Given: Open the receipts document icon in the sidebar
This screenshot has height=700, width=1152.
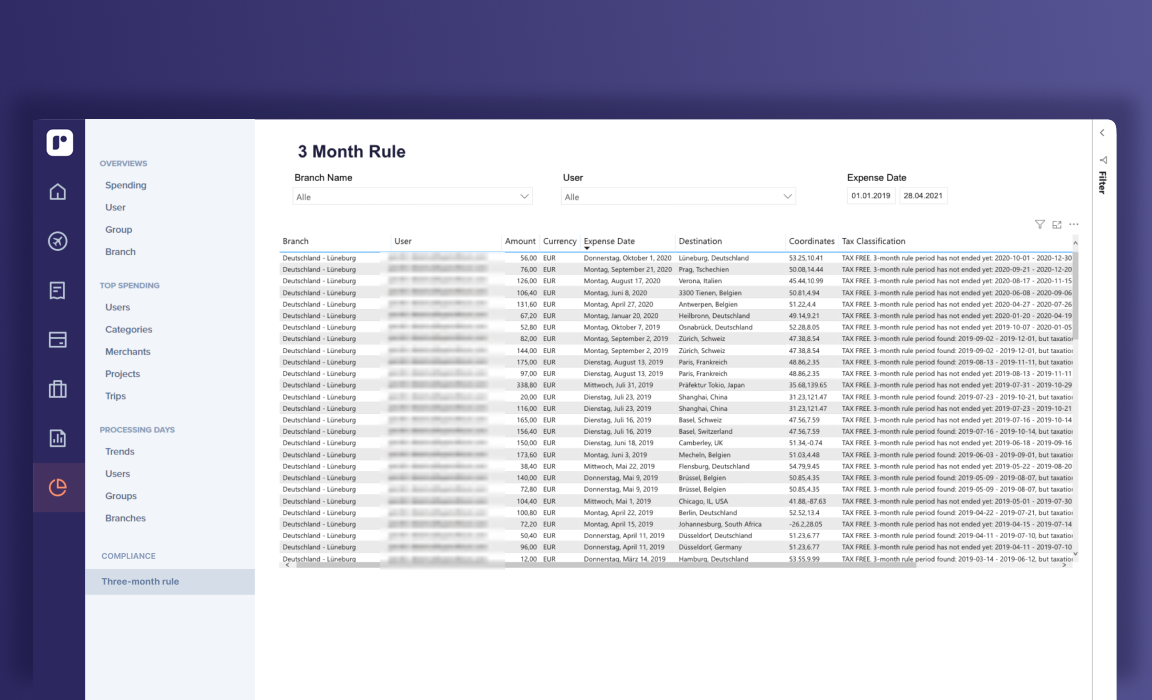Looking at the screenshot, I should [x=58, y=290].
